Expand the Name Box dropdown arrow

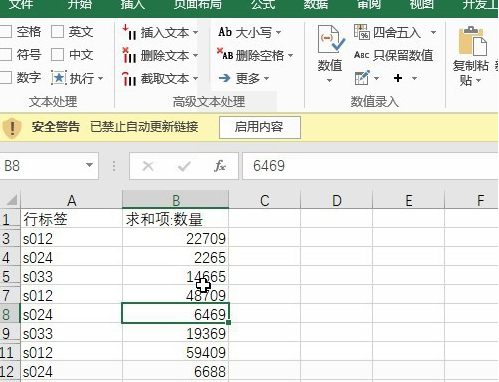click(89, 165)
